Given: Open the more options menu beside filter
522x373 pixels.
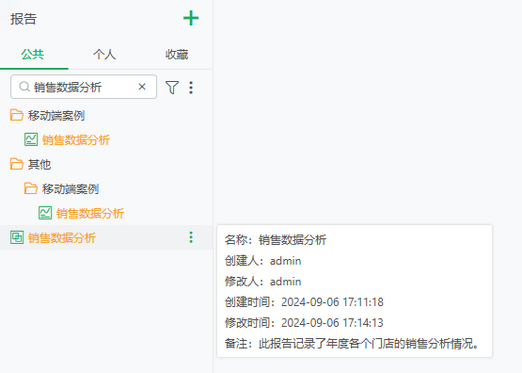Looking at the screenshot, I should 191,87.
